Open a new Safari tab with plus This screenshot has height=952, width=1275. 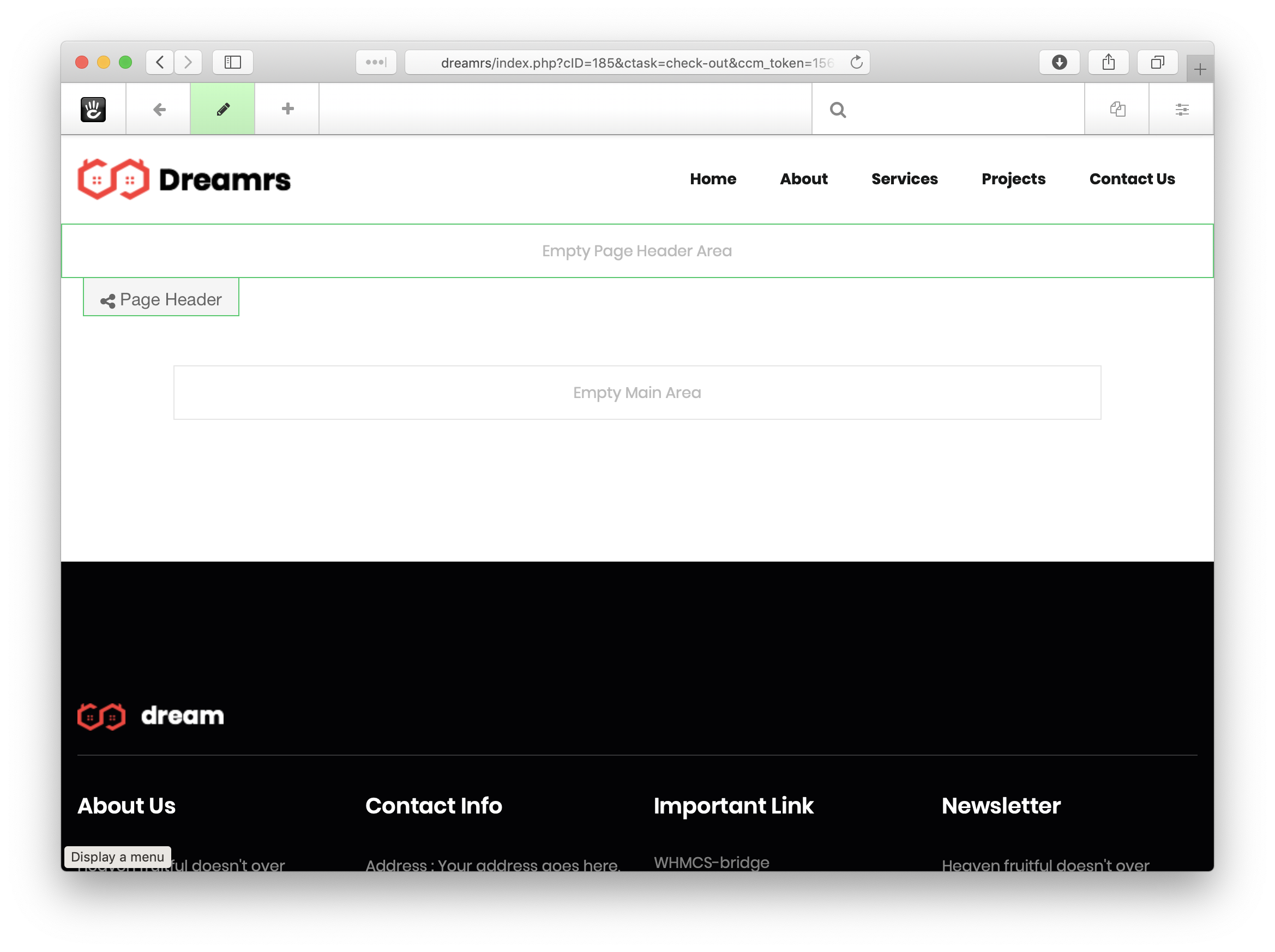click(1200, 70)
